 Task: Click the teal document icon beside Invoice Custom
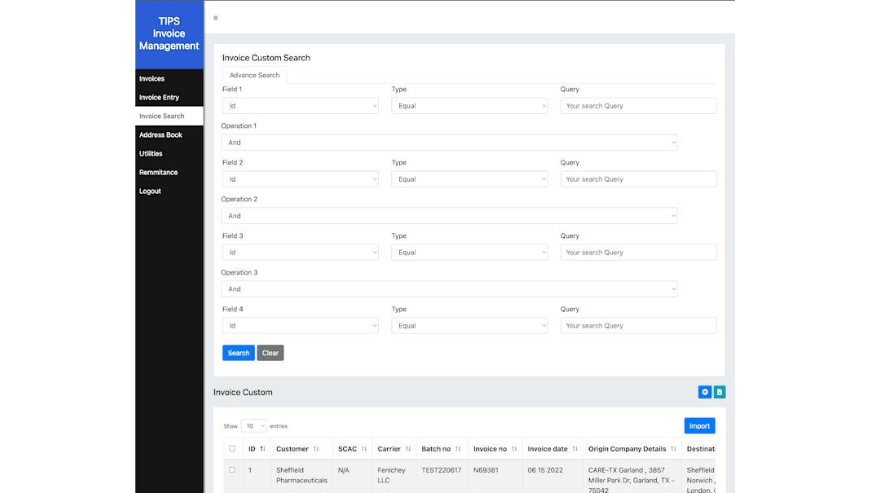[x=719, y=392]
